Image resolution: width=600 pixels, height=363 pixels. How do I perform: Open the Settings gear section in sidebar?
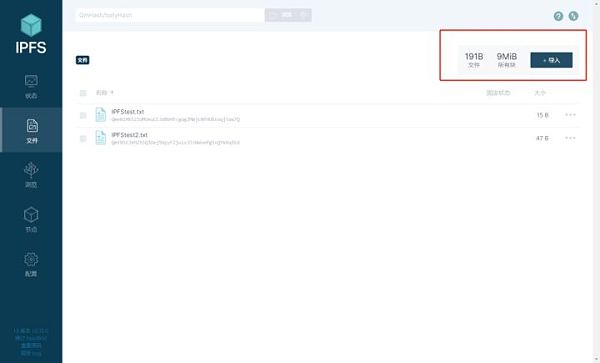click(x=31, y=264)
